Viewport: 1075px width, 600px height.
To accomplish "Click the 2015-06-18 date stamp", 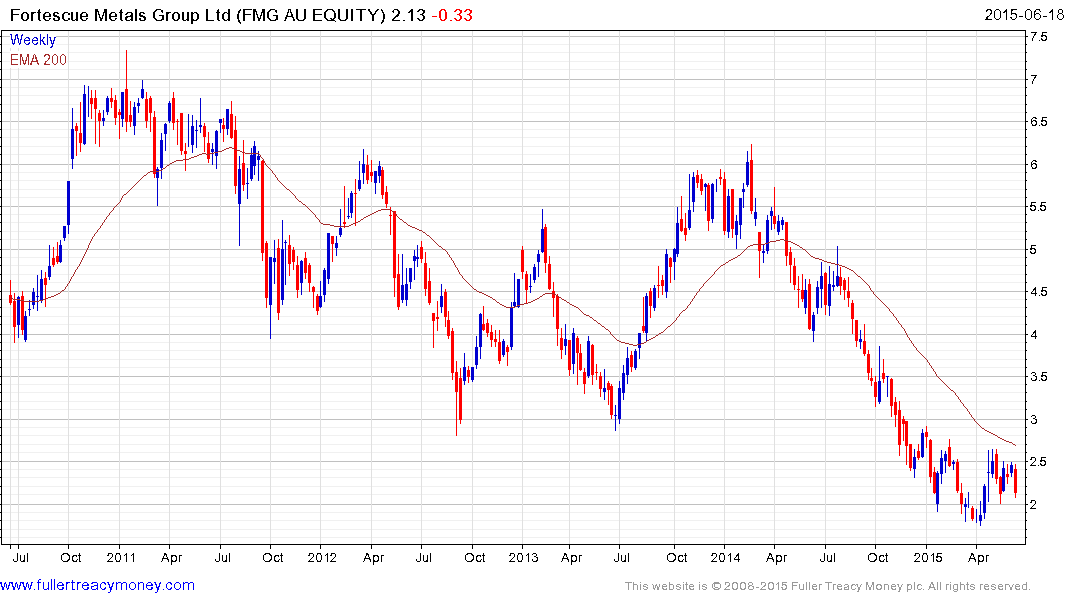I will [1024, 15].
